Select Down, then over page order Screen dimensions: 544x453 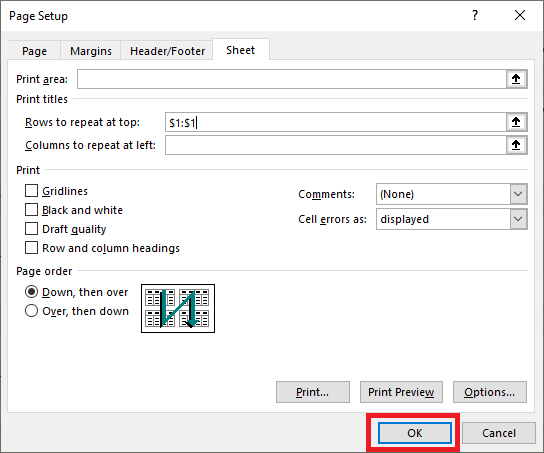point(31,292)
